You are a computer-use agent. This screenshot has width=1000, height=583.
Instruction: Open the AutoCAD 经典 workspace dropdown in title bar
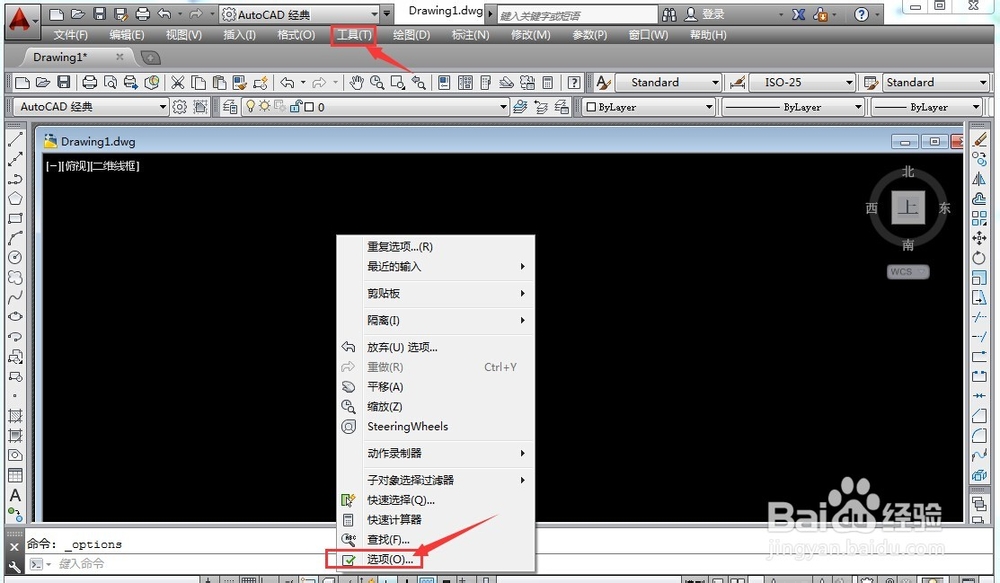click(x=375, y=14)
